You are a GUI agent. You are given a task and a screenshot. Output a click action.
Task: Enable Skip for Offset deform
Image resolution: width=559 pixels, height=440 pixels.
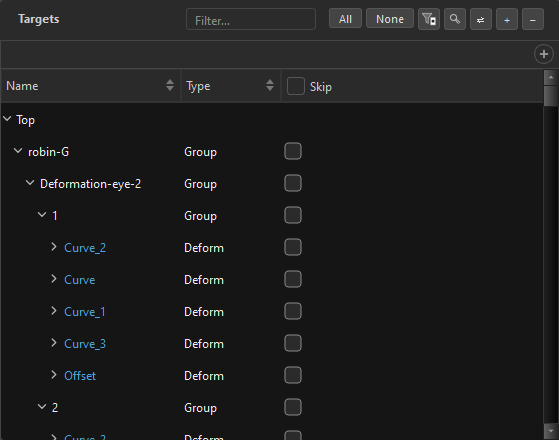pos(293,375)
